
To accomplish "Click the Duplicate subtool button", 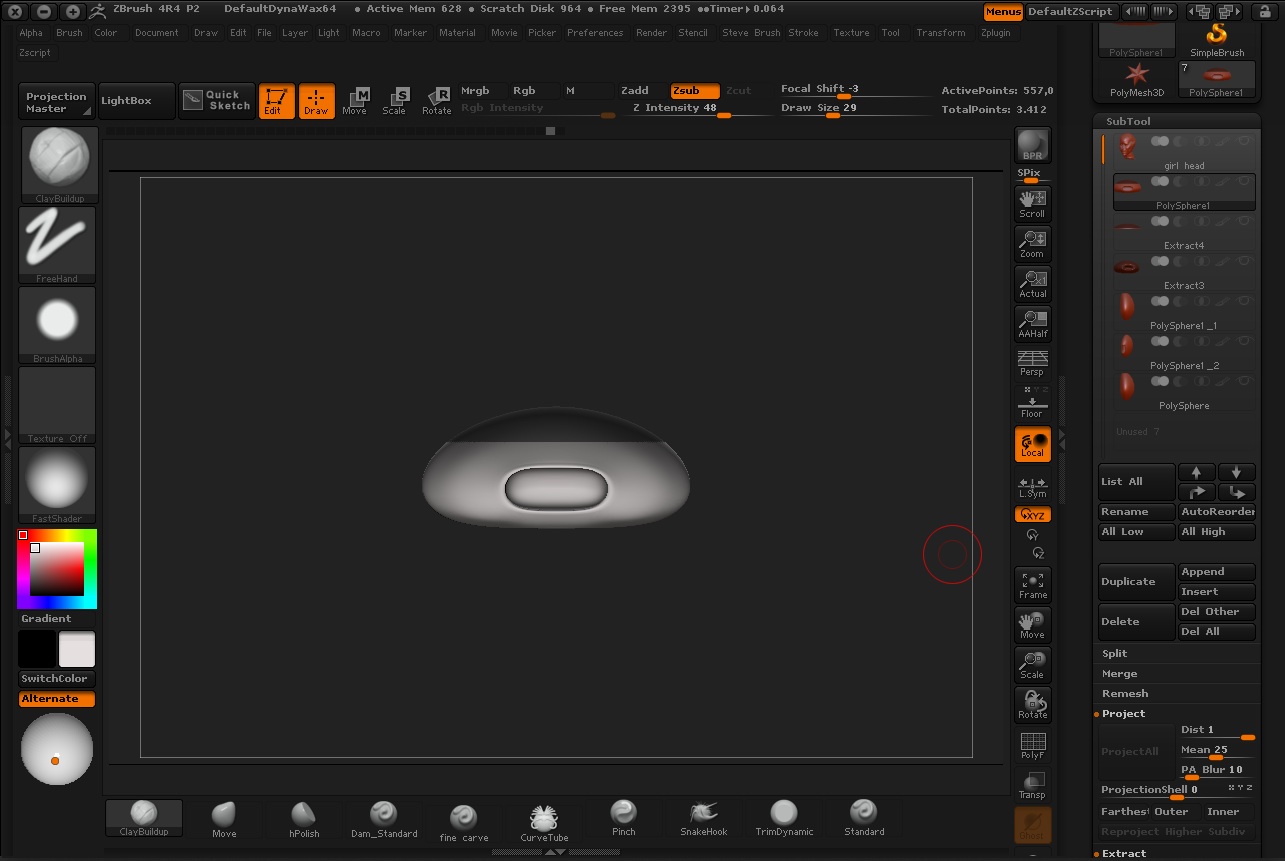I will (x=1137, y=582).
